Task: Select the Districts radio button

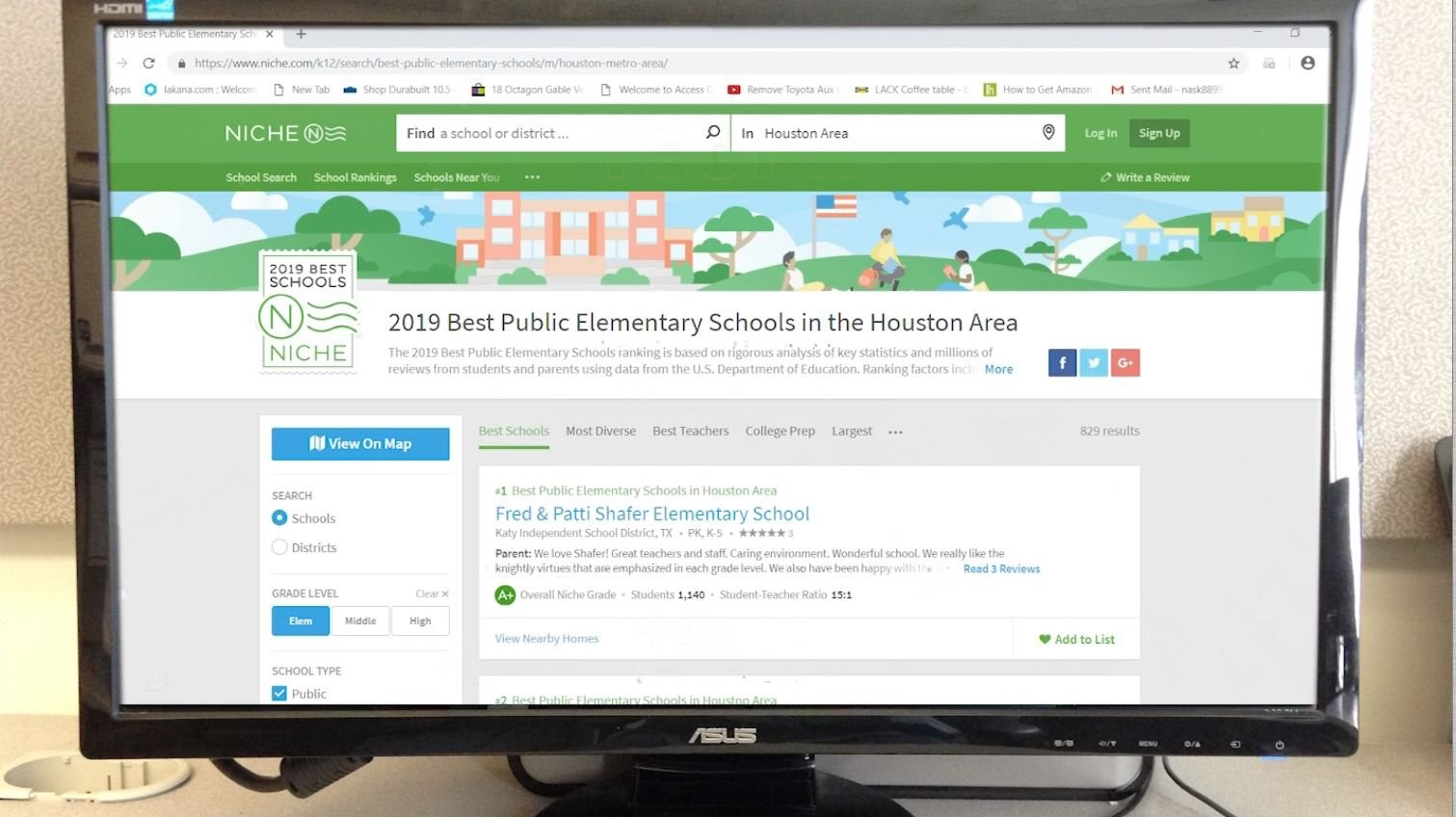Action: click(279, 547)
